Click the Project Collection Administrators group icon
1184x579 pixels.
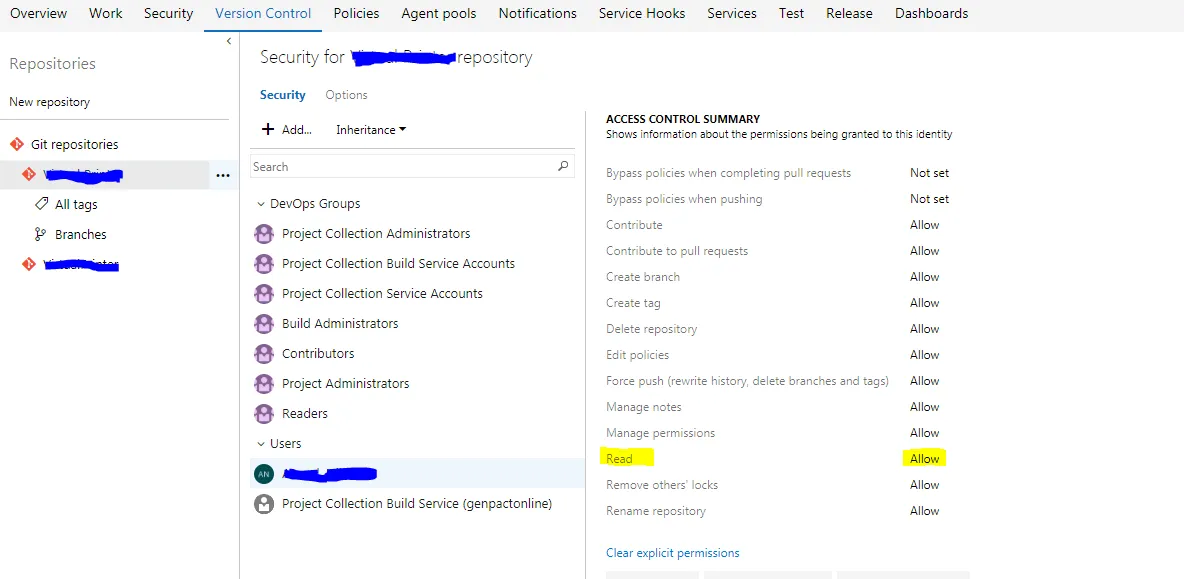(x=264, y=234)
